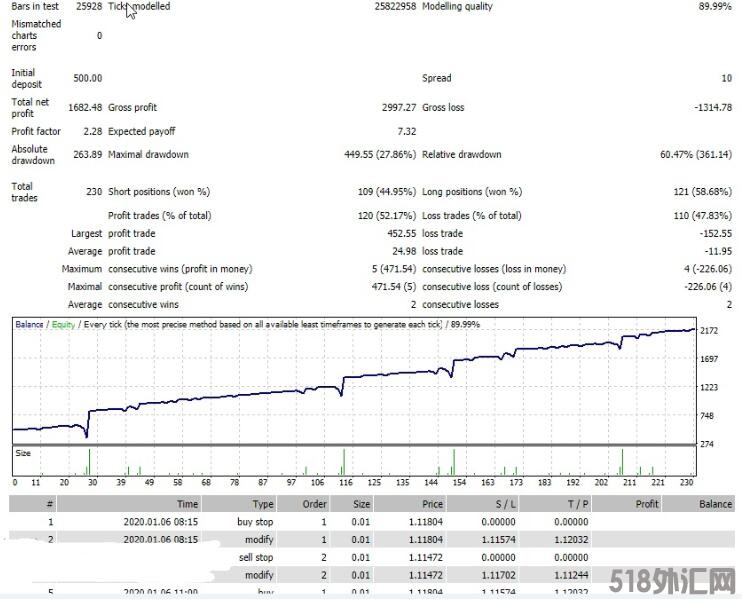Click T/P value 1.11244 in modify row
Screen dimensions: 743x605
(571, 576)
